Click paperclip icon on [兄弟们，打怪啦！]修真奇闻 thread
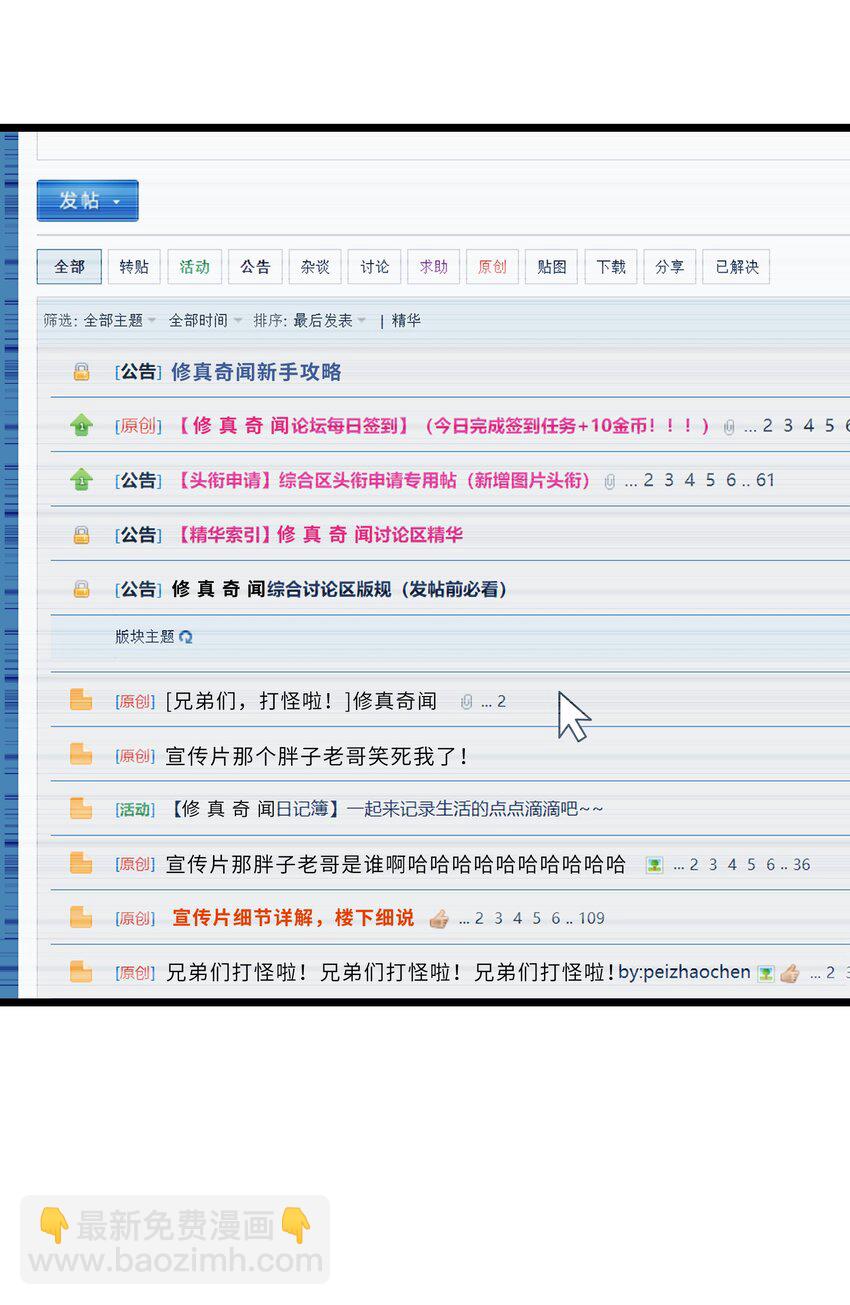 [466, 702]
